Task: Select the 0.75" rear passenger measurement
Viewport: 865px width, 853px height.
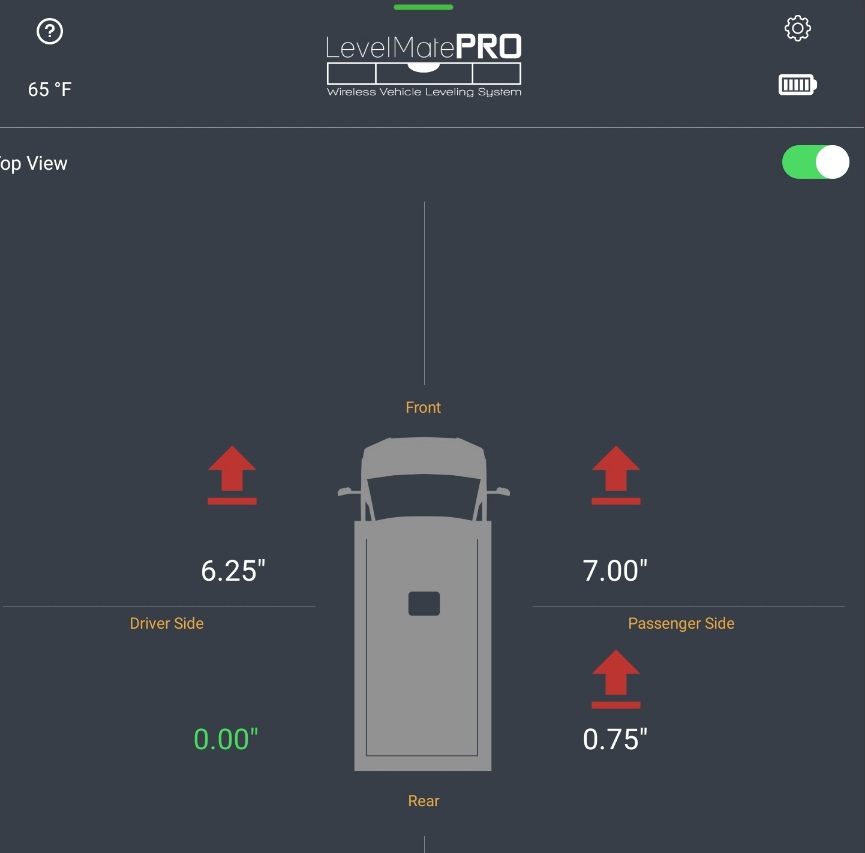Action: coord(615,739)
